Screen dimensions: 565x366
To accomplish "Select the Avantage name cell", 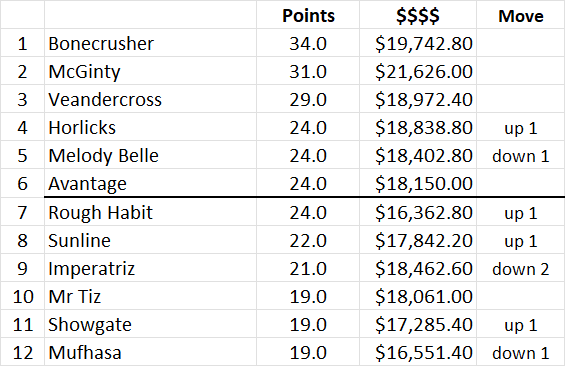I will tap(150, 183).
